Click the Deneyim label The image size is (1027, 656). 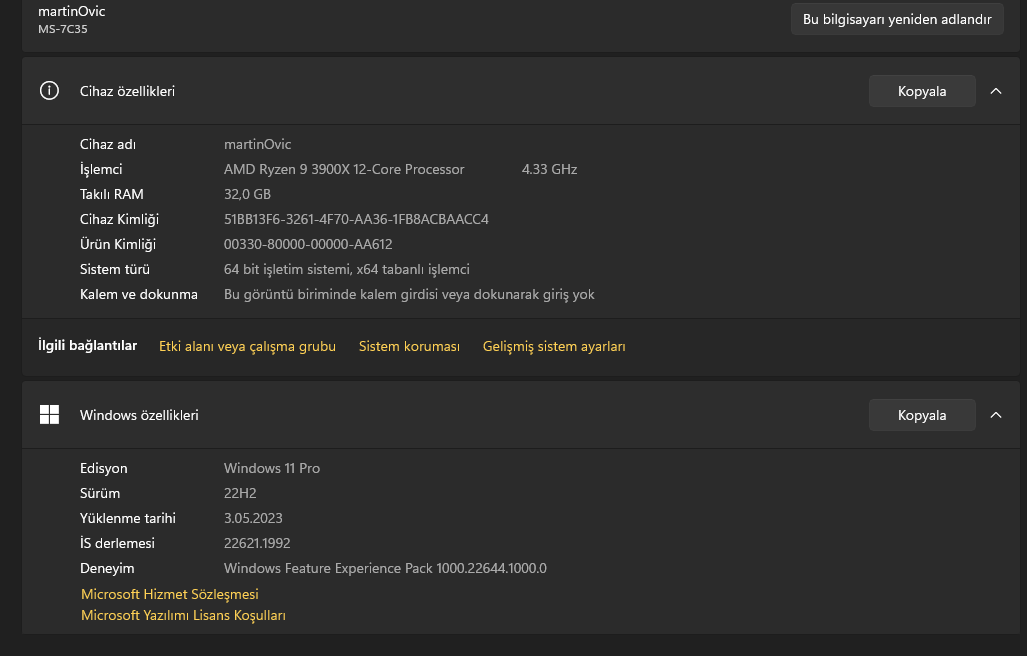pyautogui.click(x=107, y=568)
